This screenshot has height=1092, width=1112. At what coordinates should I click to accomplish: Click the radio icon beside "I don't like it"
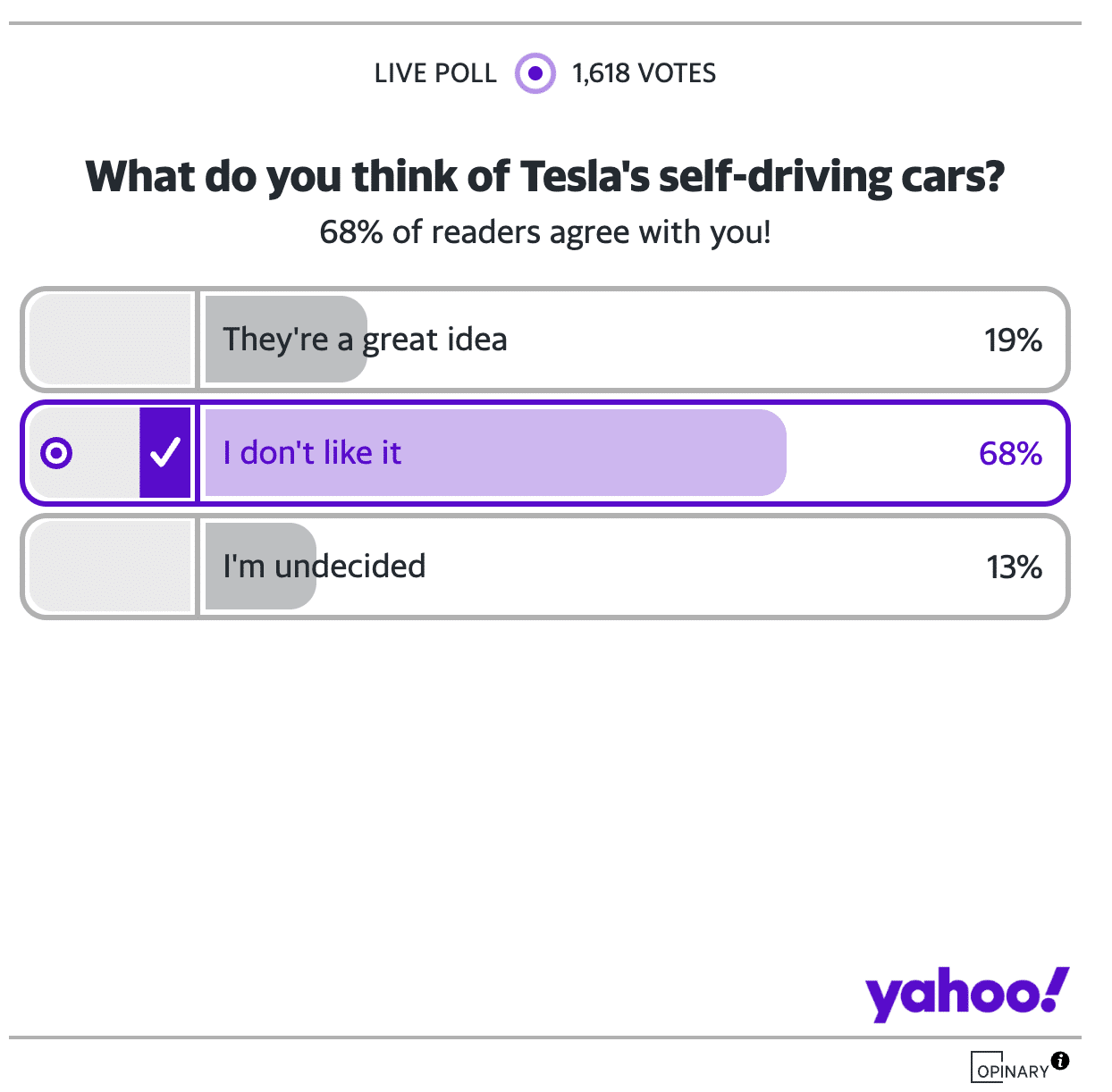(x=57, y=453)
